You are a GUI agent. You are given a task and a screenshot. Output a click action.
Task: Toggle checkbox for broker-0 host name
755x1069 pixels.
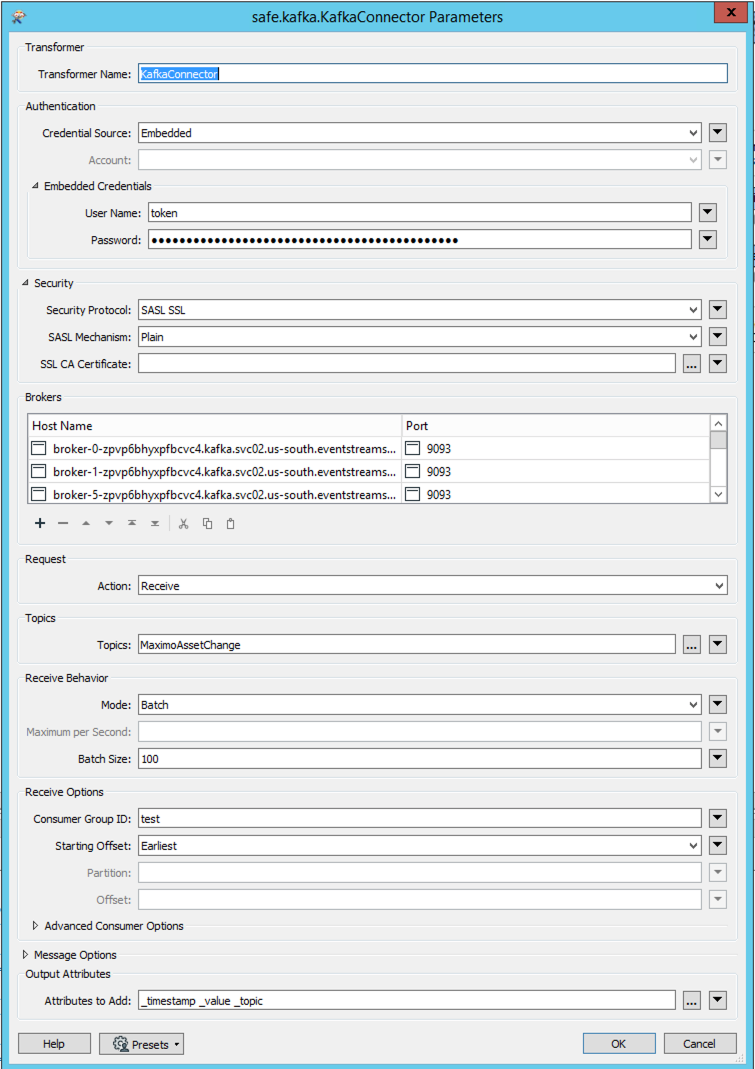(x=39, y=449)
